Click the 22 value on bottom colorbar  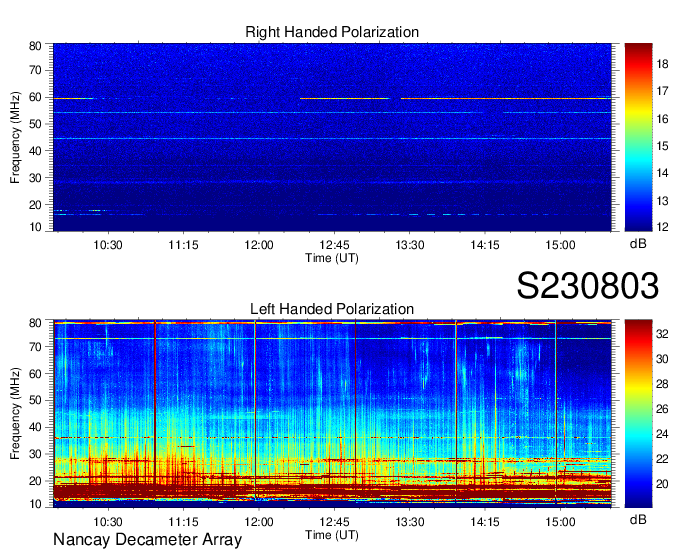pyautogui.click(x=662, y=459)
